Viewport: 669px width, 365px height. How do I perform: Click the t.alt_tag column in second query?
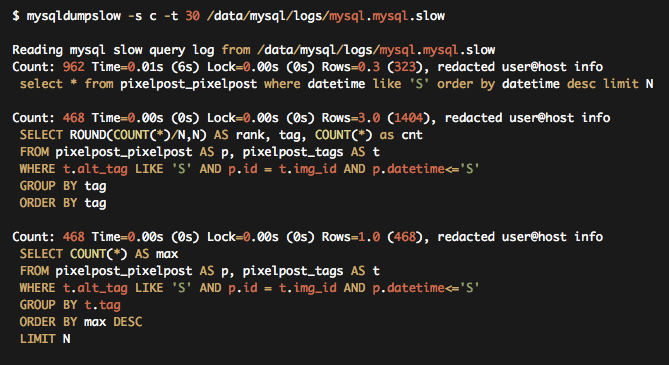95,169
